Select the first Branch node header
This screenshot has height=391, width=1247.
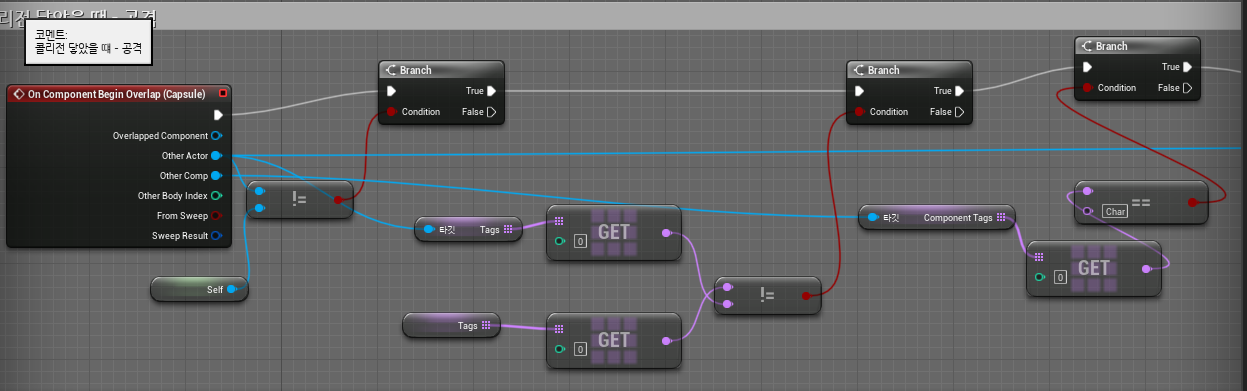tap(441, 70)
